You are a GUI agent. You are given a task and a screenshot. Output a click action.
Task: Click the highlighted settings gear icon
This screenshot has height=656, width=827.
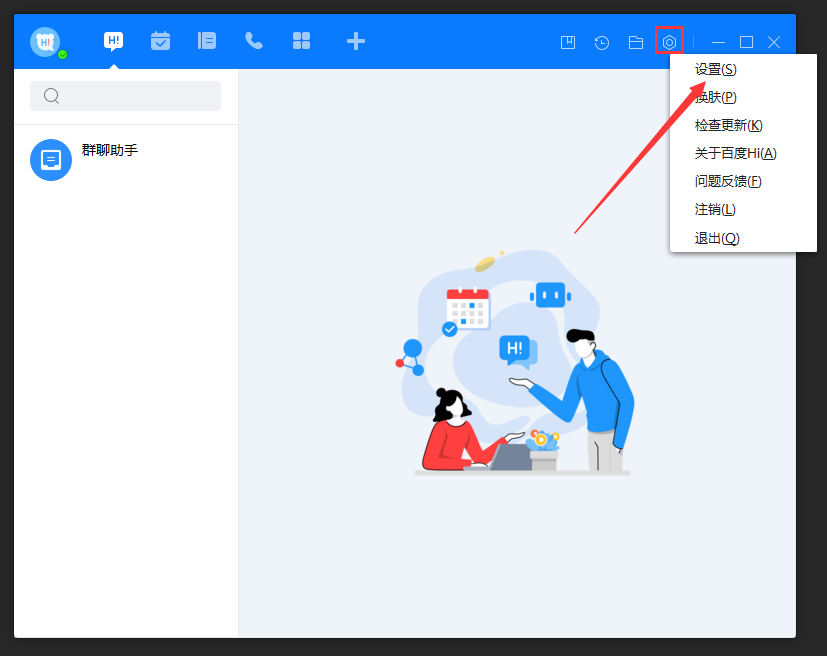coord(668,41)
